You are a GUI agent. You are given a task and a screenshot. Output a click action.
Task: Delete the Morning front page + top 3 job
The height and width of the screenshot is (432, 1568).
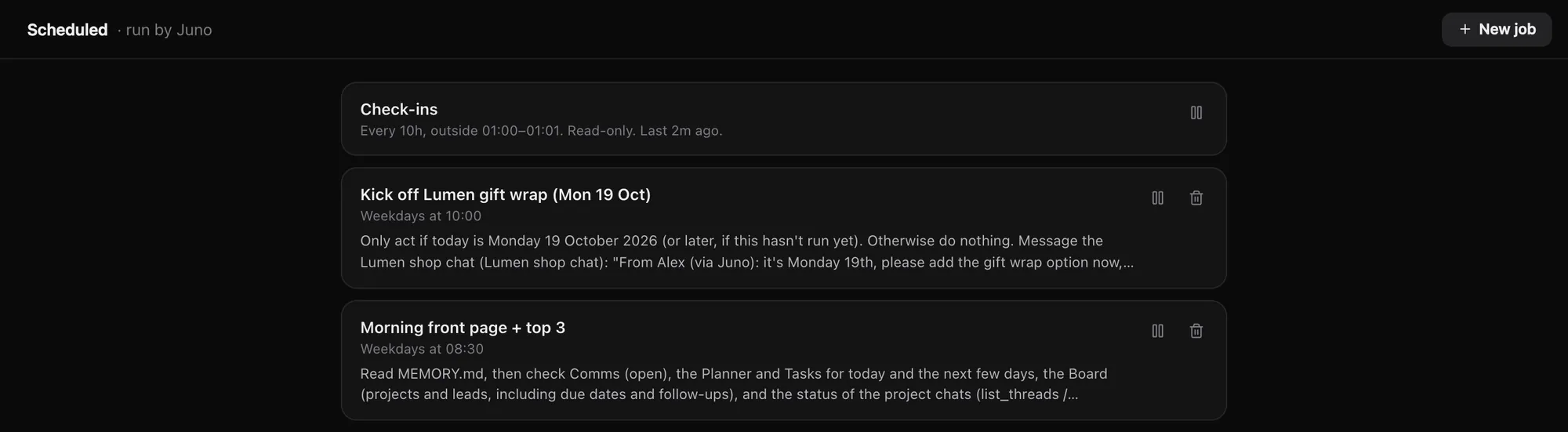pyautogui.click(x=1196, y=331)
